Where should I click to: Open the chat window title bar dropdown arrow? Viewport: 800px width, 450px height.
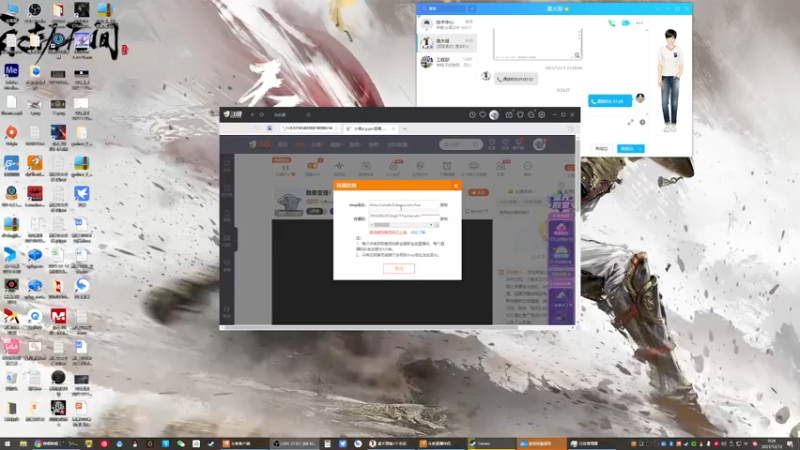pyautogui.click(x=658, y=9)
